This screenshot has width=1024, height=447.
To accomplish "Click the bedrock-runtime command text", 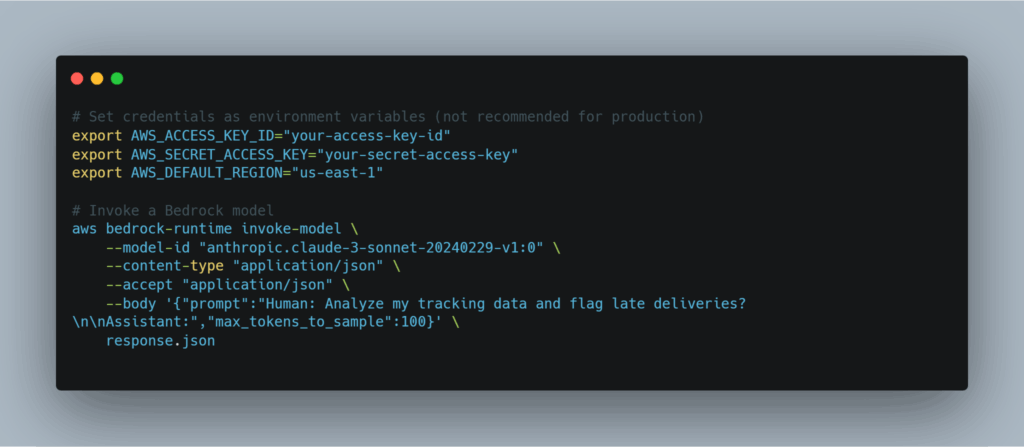I will [169, 229].
